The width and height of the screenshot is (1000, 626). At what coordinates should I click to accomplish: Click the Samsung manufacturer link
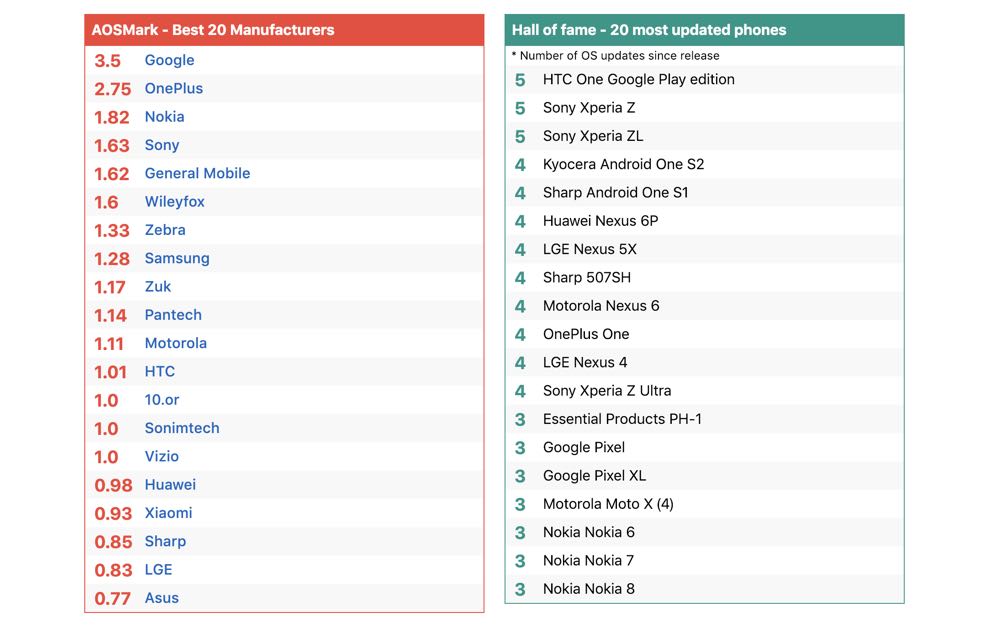pos(177,258)
